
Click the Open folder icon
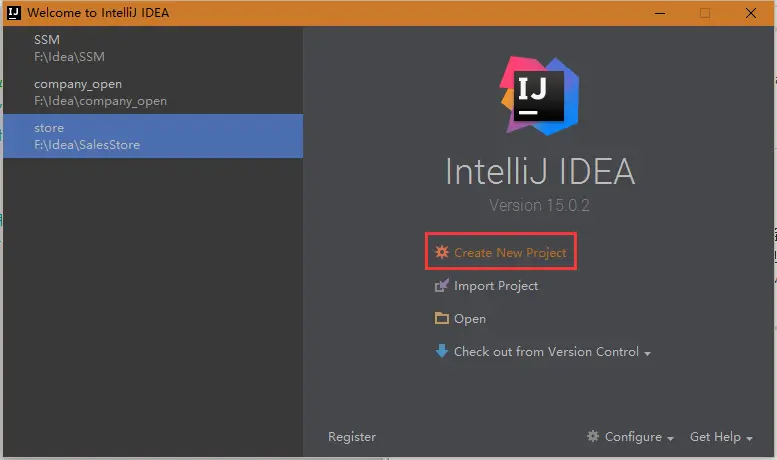[x=442, y=318]
